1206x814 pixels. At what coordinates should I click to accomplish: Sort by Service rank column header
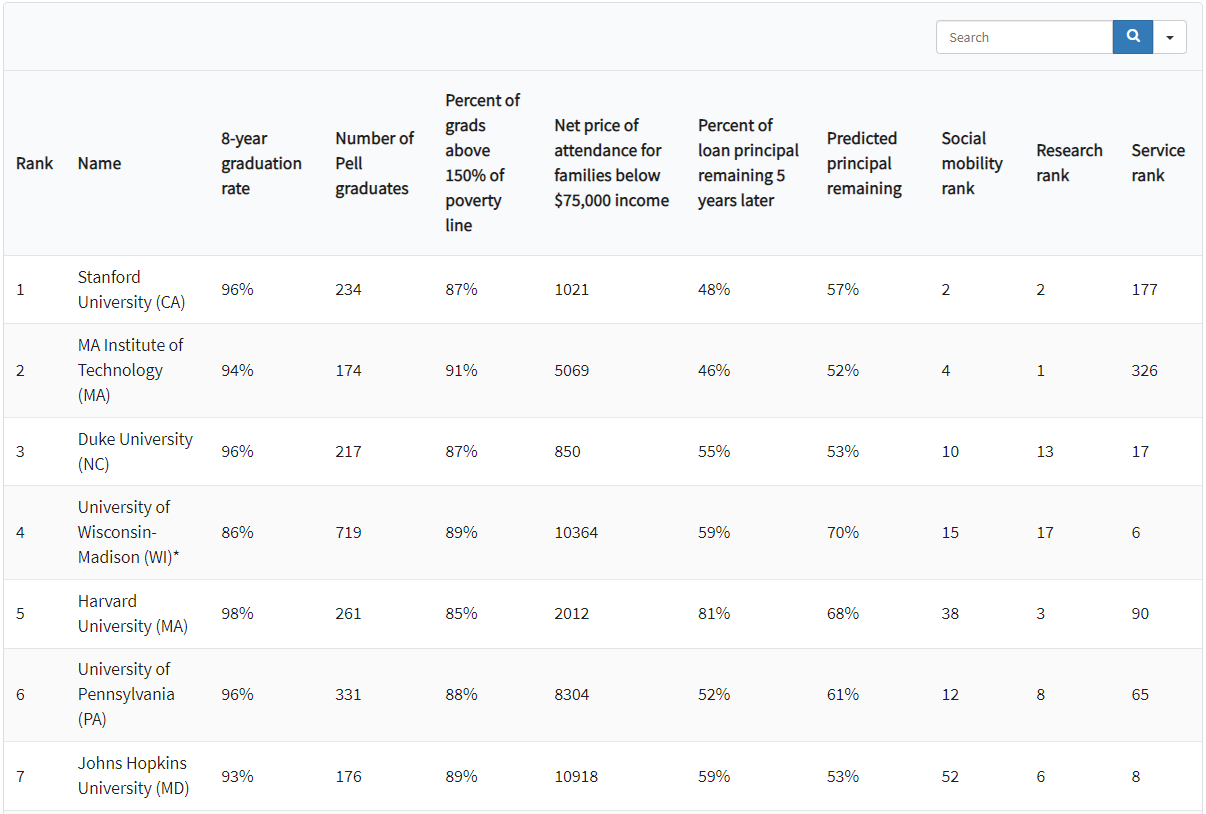[x=1158, y=163]
